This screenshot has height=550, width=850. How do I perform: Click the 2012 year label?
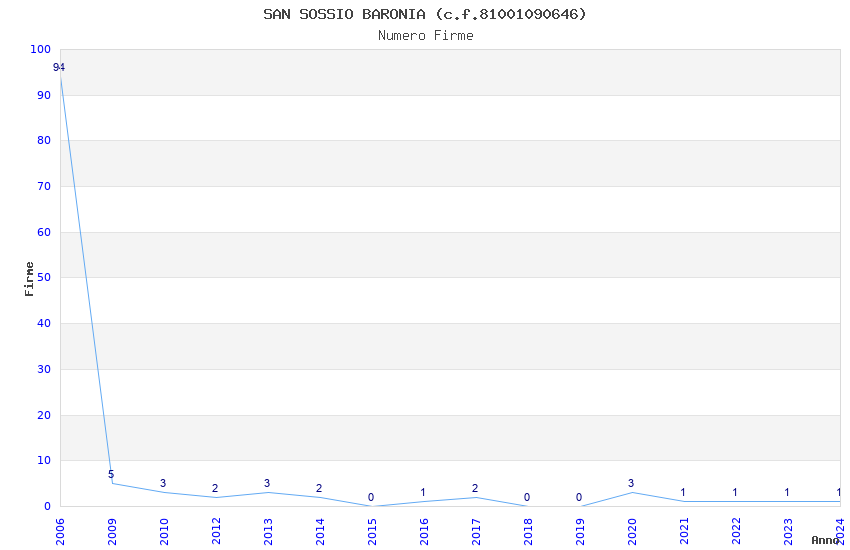216,532
